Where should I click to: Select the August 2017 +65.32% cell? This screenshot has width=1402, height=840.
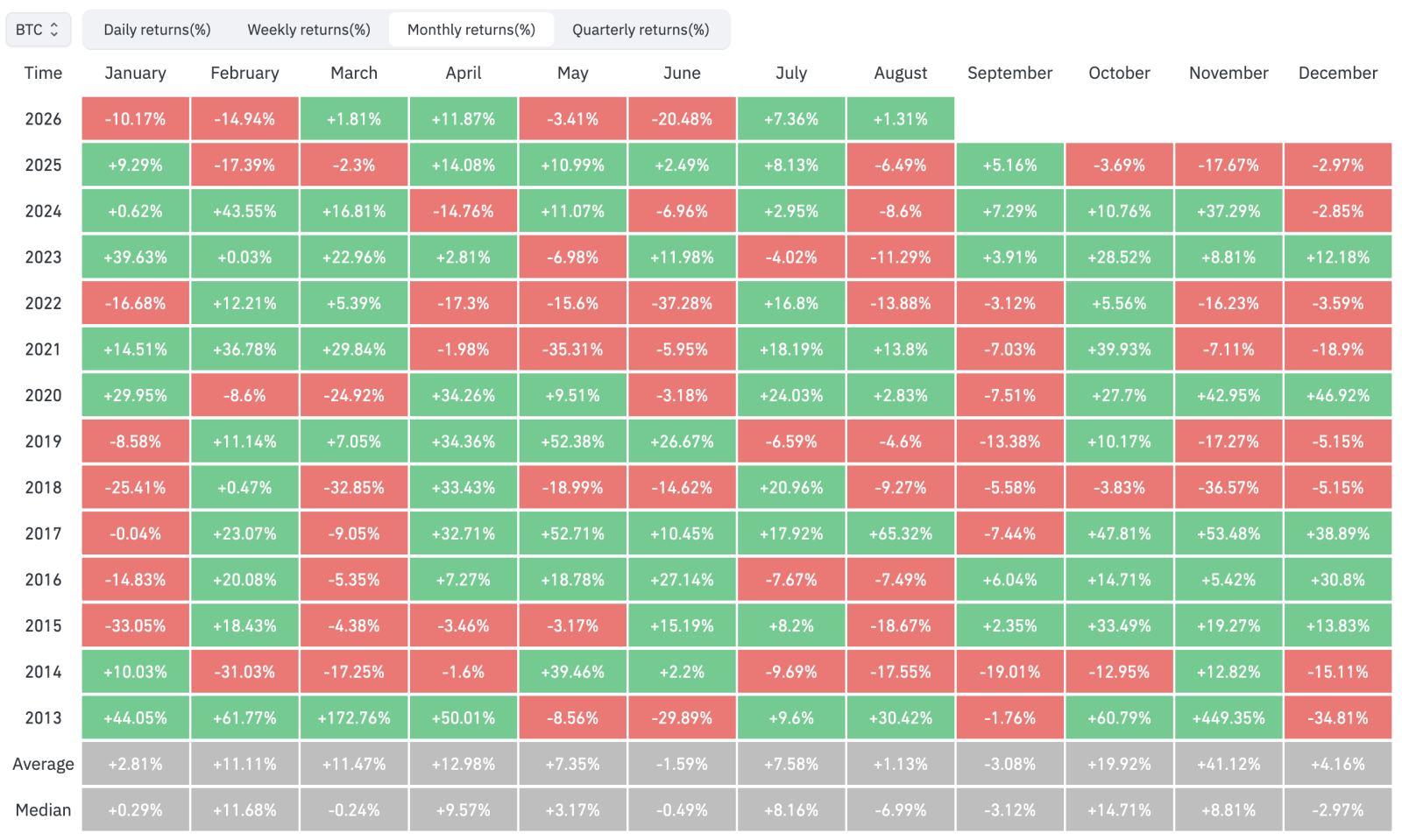[x=901, y=533]
